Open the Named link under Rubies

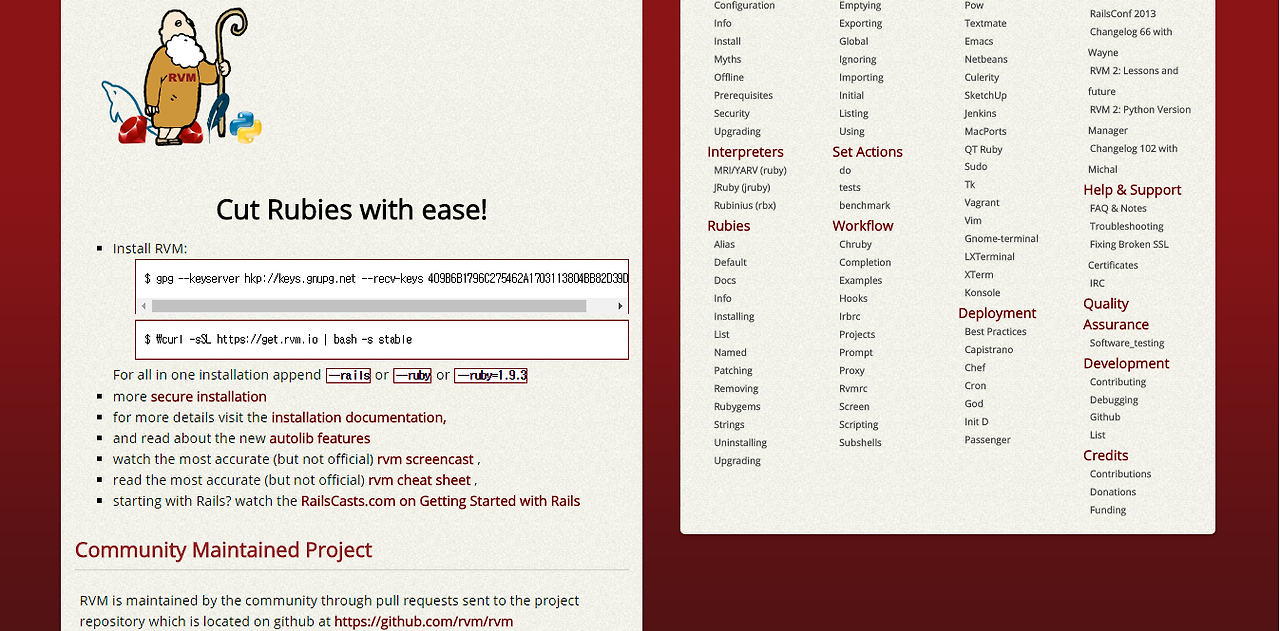tap(730, 353)
